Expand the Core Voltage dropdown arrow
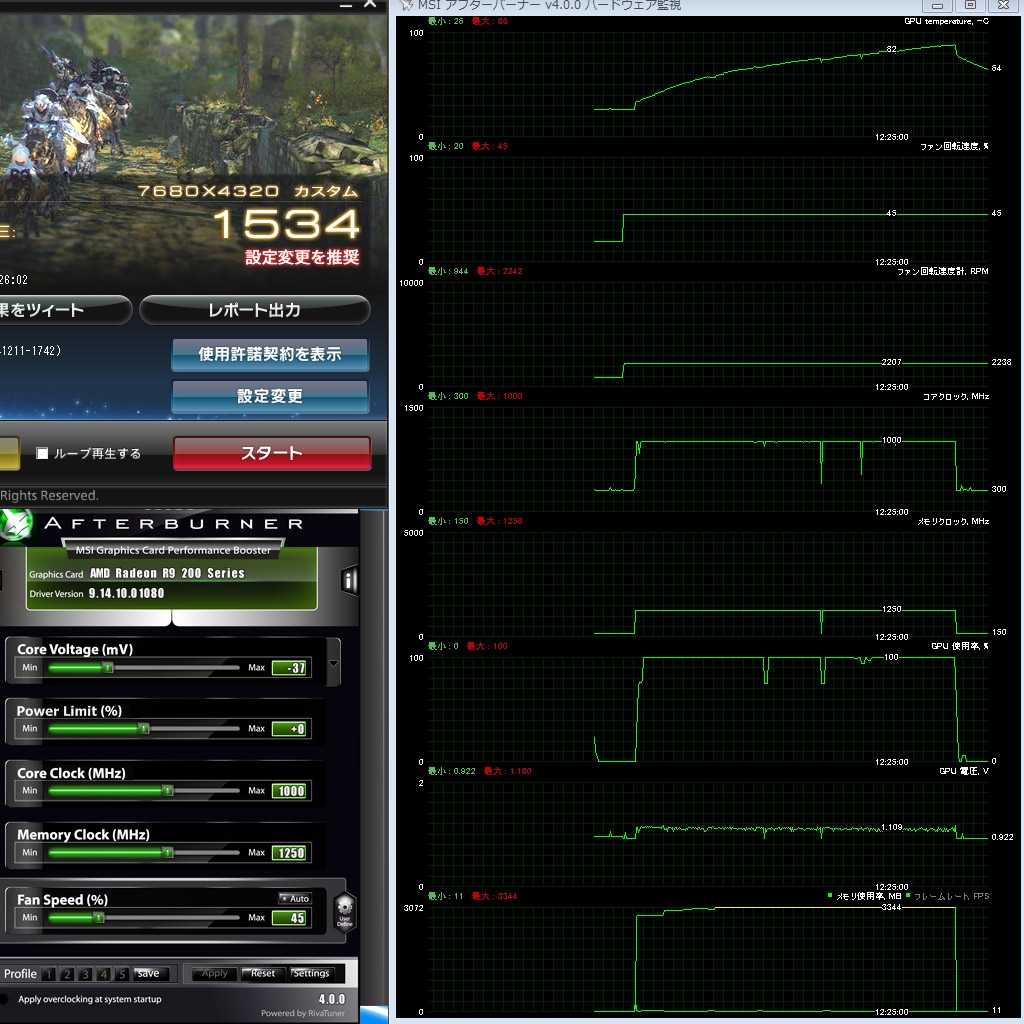Image resolution: width=1024 pixels, height=1024 pixels. tap(333, 663)
